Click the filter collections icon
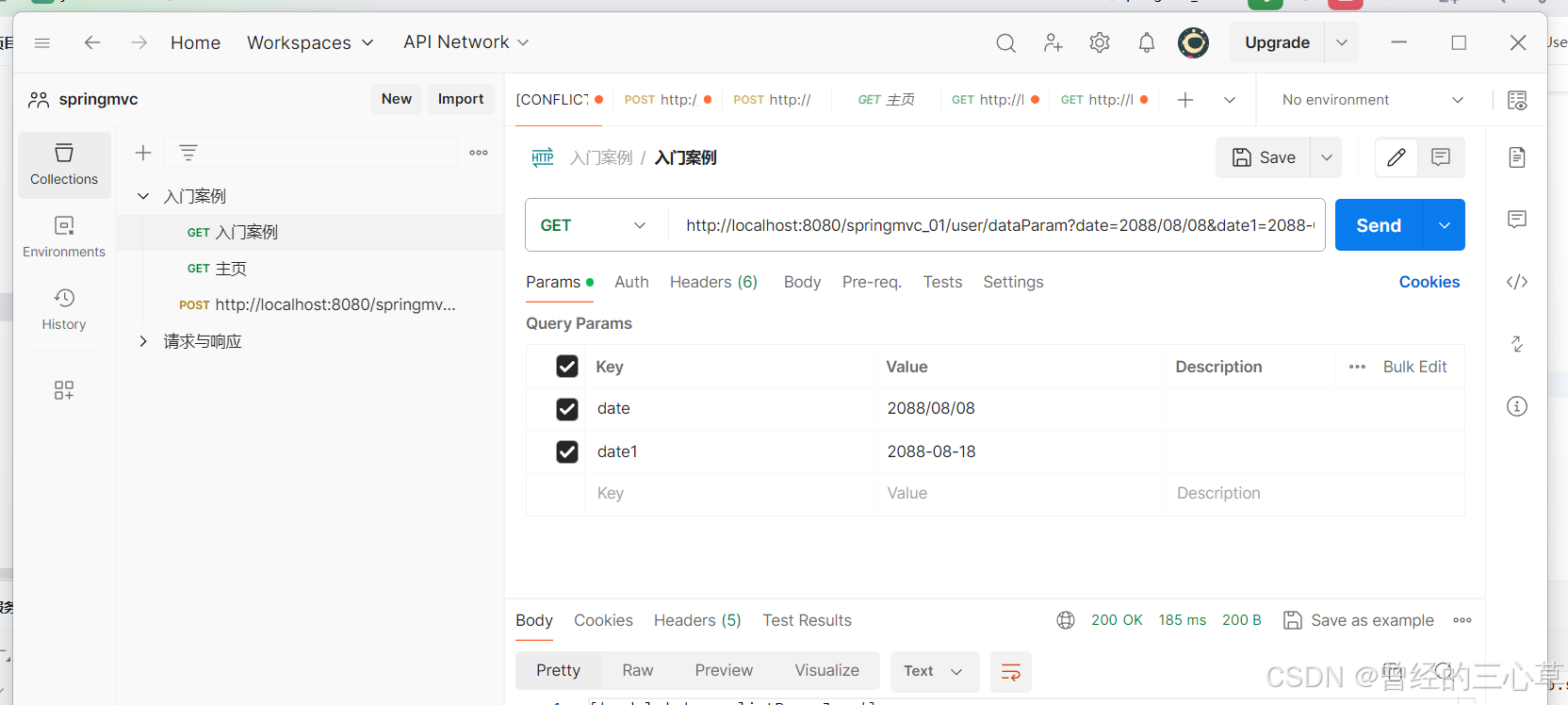This screenshot has height=705, width=1568. tap(188, 153)
